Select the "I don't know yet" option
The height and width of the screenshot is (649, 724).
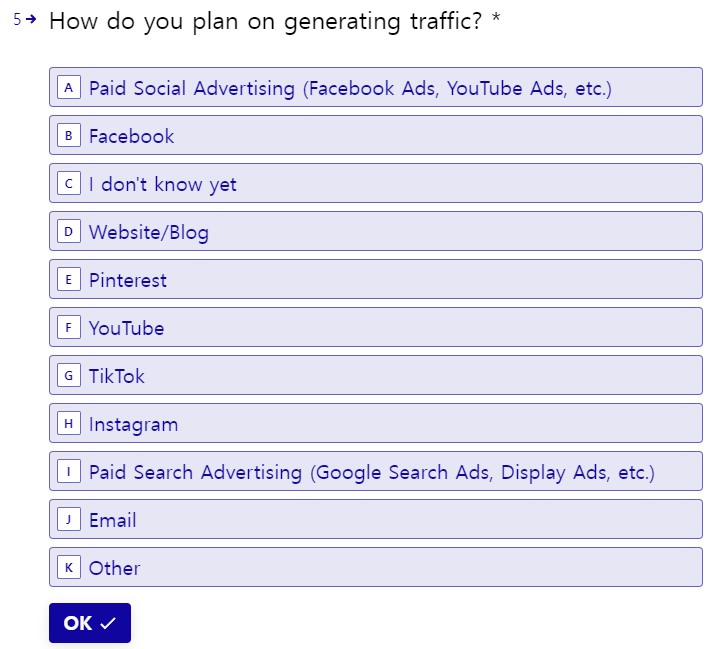click(x=376, y=183)
